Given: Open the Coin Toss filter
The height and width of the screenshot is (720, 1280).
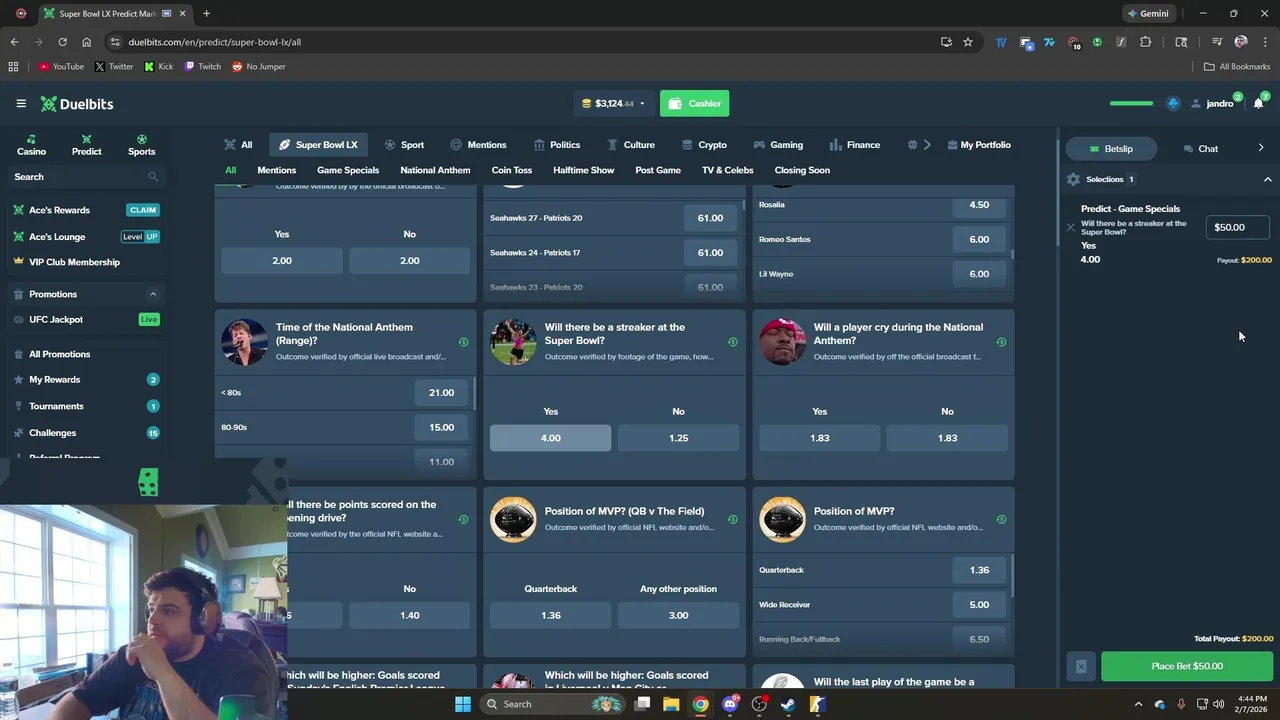Looking at the screenshot, I should 511,170.
